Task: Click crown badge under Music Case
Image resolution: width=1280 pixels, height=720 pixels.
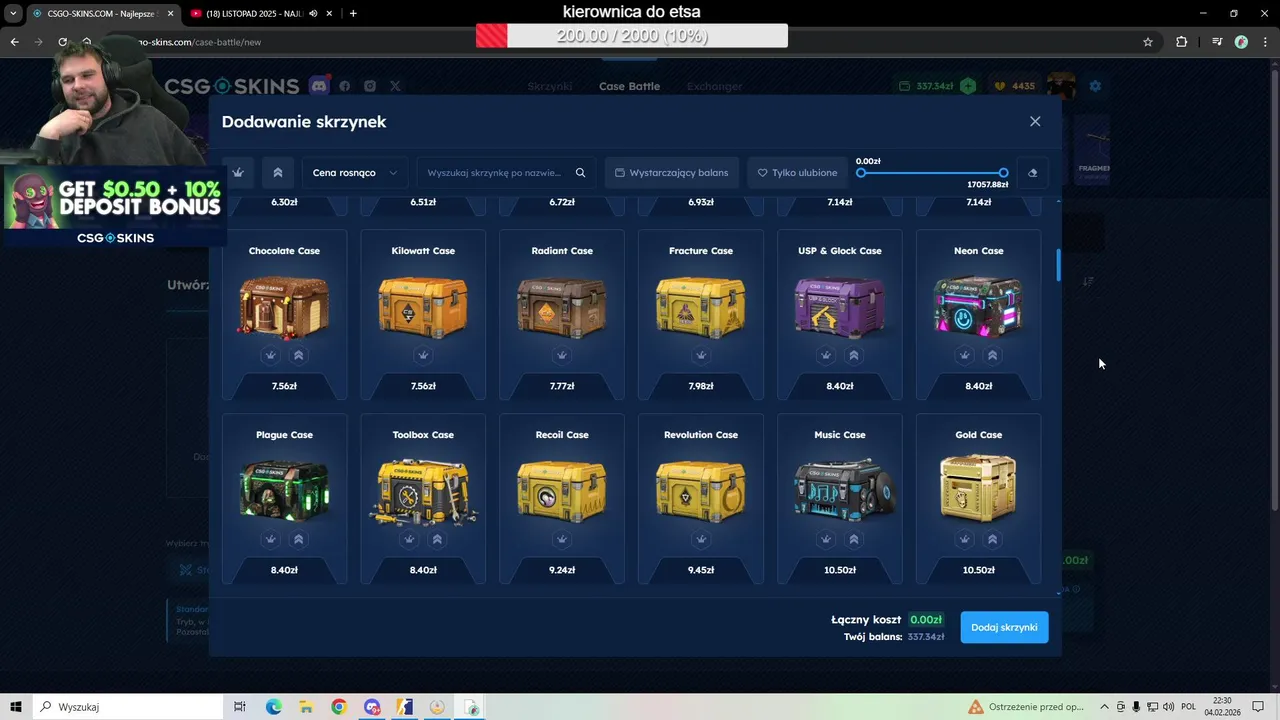Action: coord(826,539)
